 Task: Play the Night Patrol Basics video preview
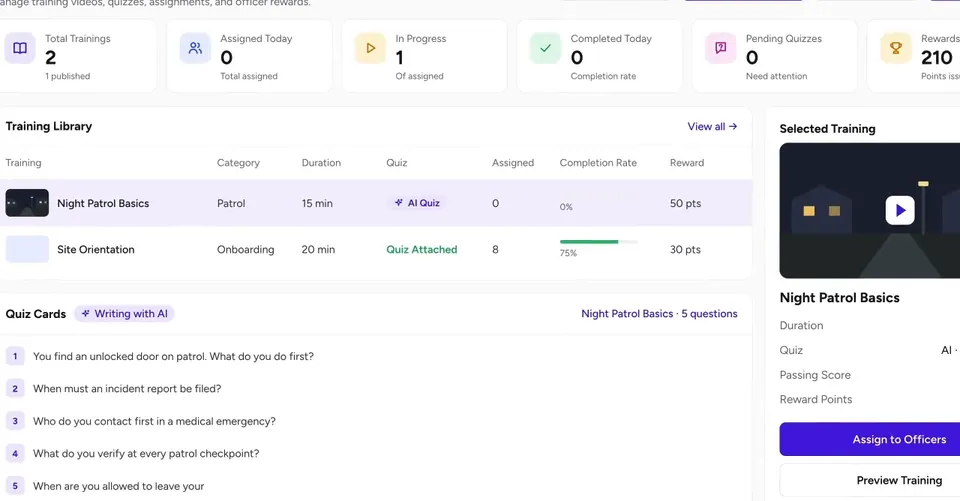coord(900,210)
